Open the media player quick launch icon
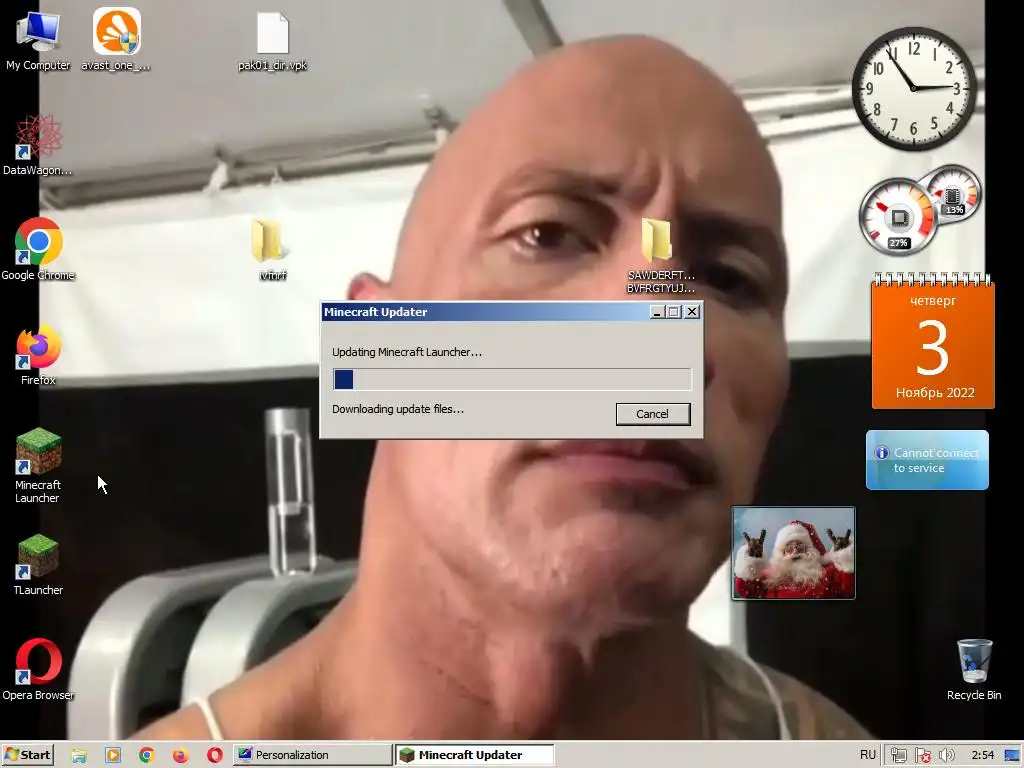This screenshot has height=768, width=1024. [x=113, y=756]
